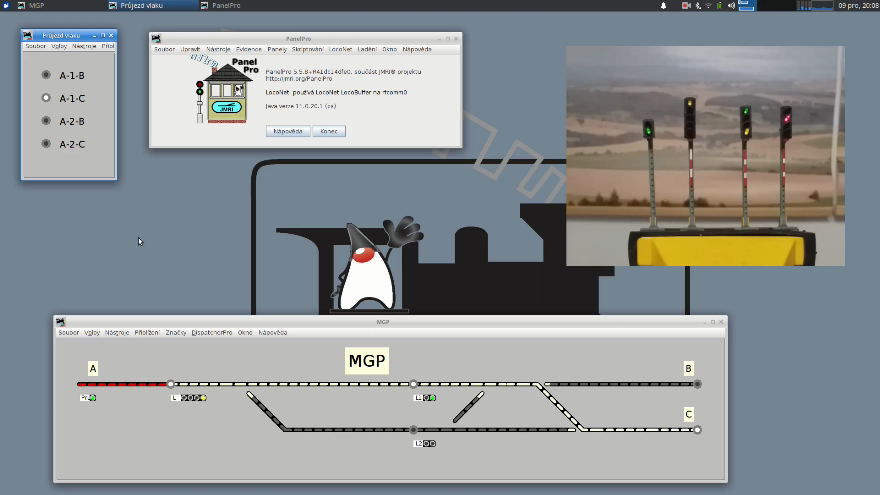Open the Skriptování menu in PanelPro
The image size is (880, 495).
pyautogui.click(x=308, y=49)
